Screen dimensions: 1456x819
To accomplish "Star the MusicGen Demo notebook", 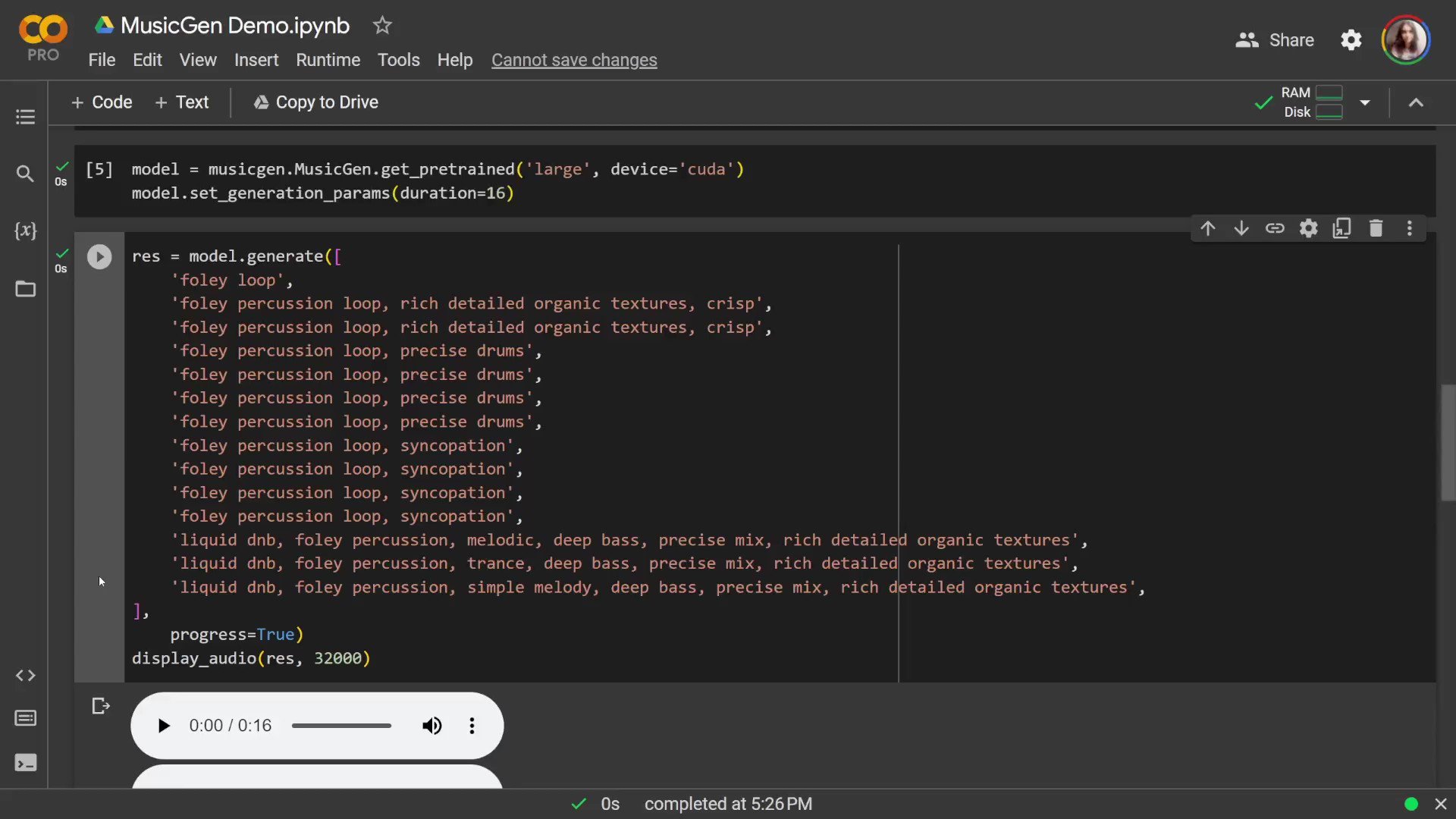I will pos(382,26).
